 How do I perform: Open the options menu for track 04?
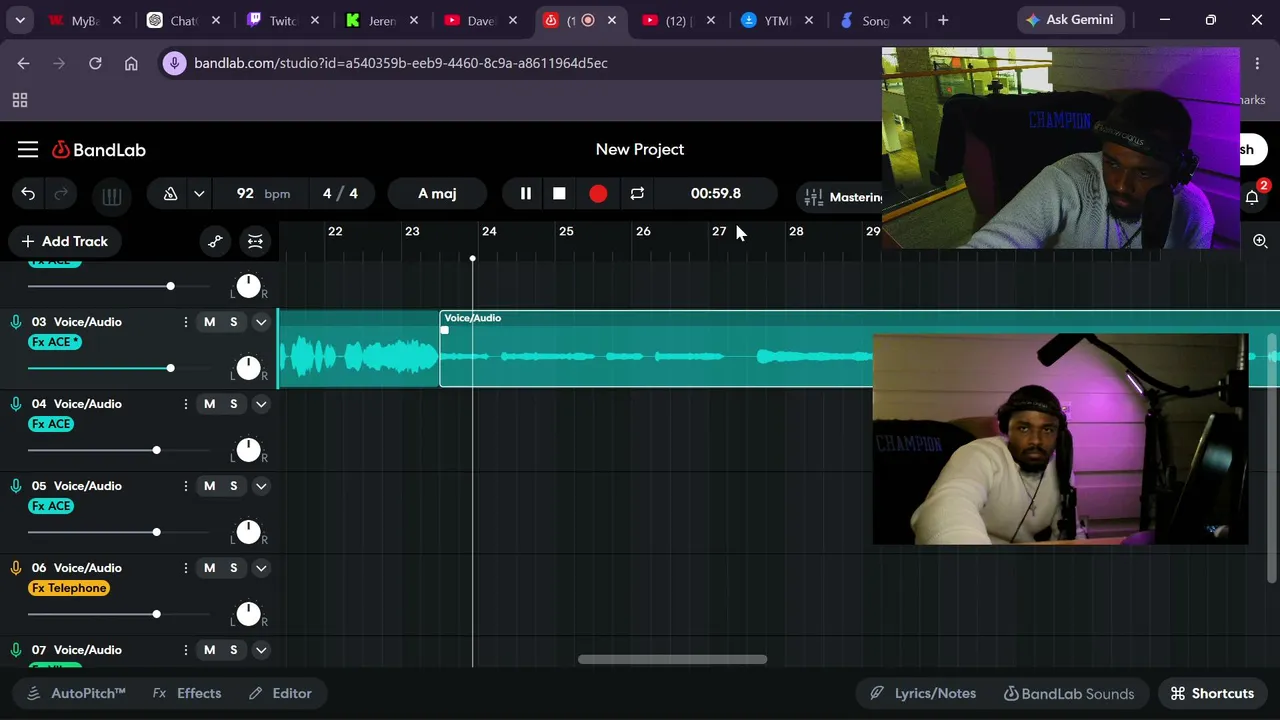click(185, 404)
